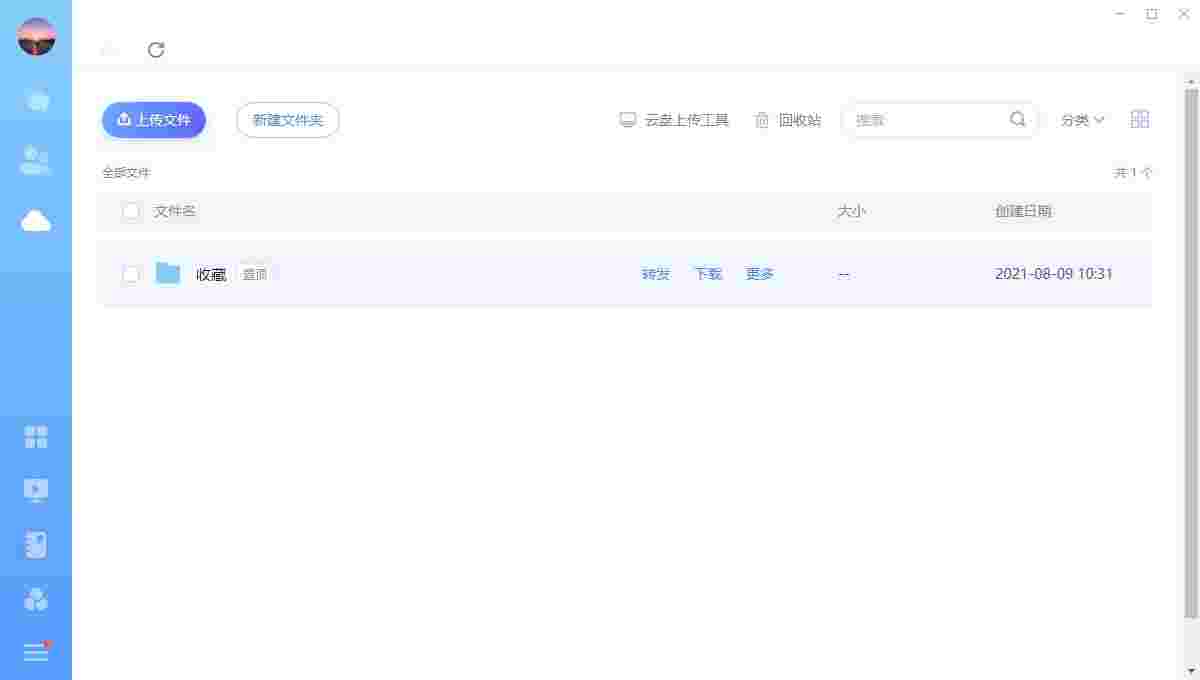The height and width of the screenshot is (680, 1200).
Task: Click the 上传文件 upload button
Action: coord(153,119)
